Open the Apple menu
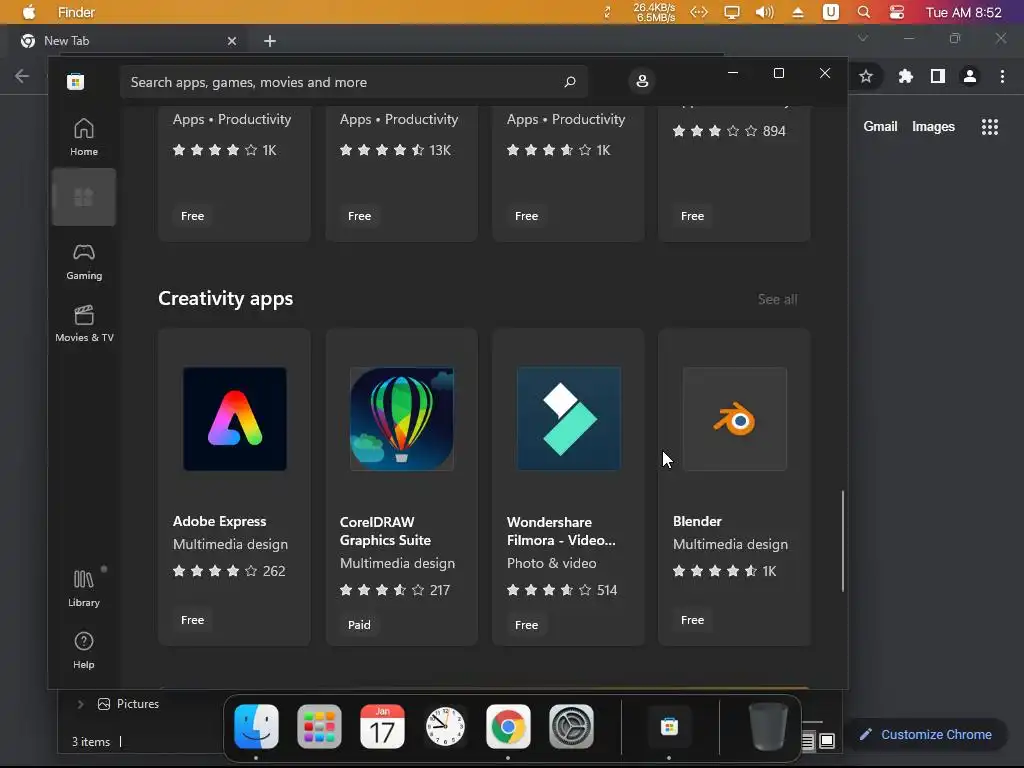 (x=29, y=12)
